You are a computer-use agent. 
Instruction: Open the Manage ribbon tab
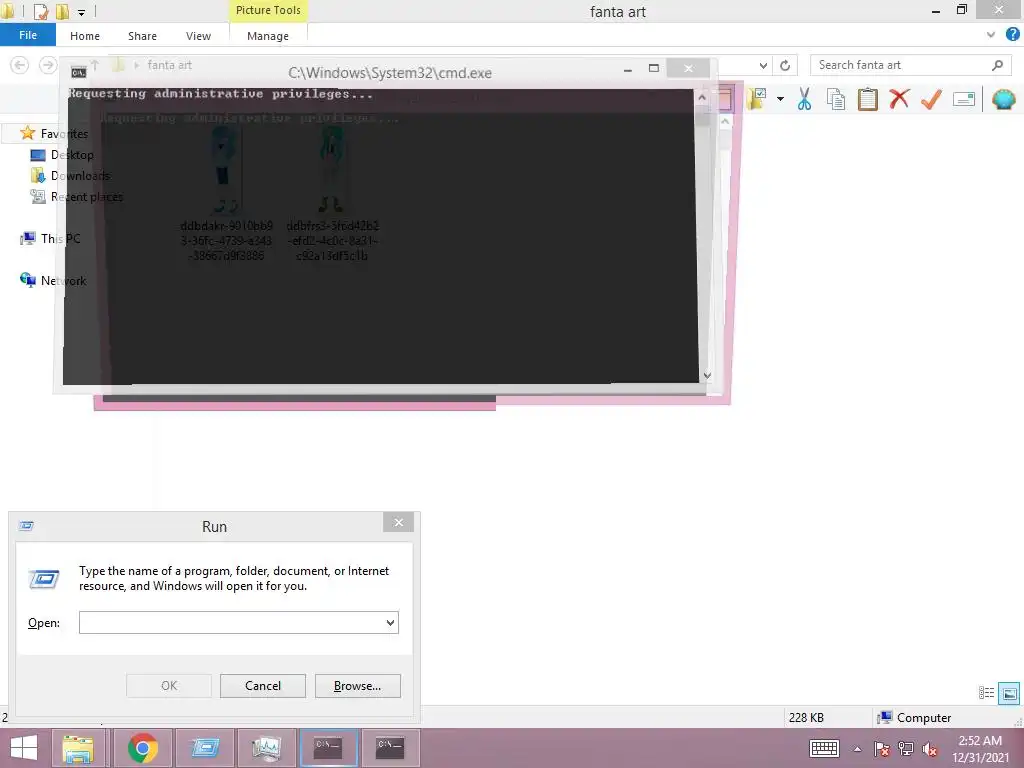click(x=268, y=36)
